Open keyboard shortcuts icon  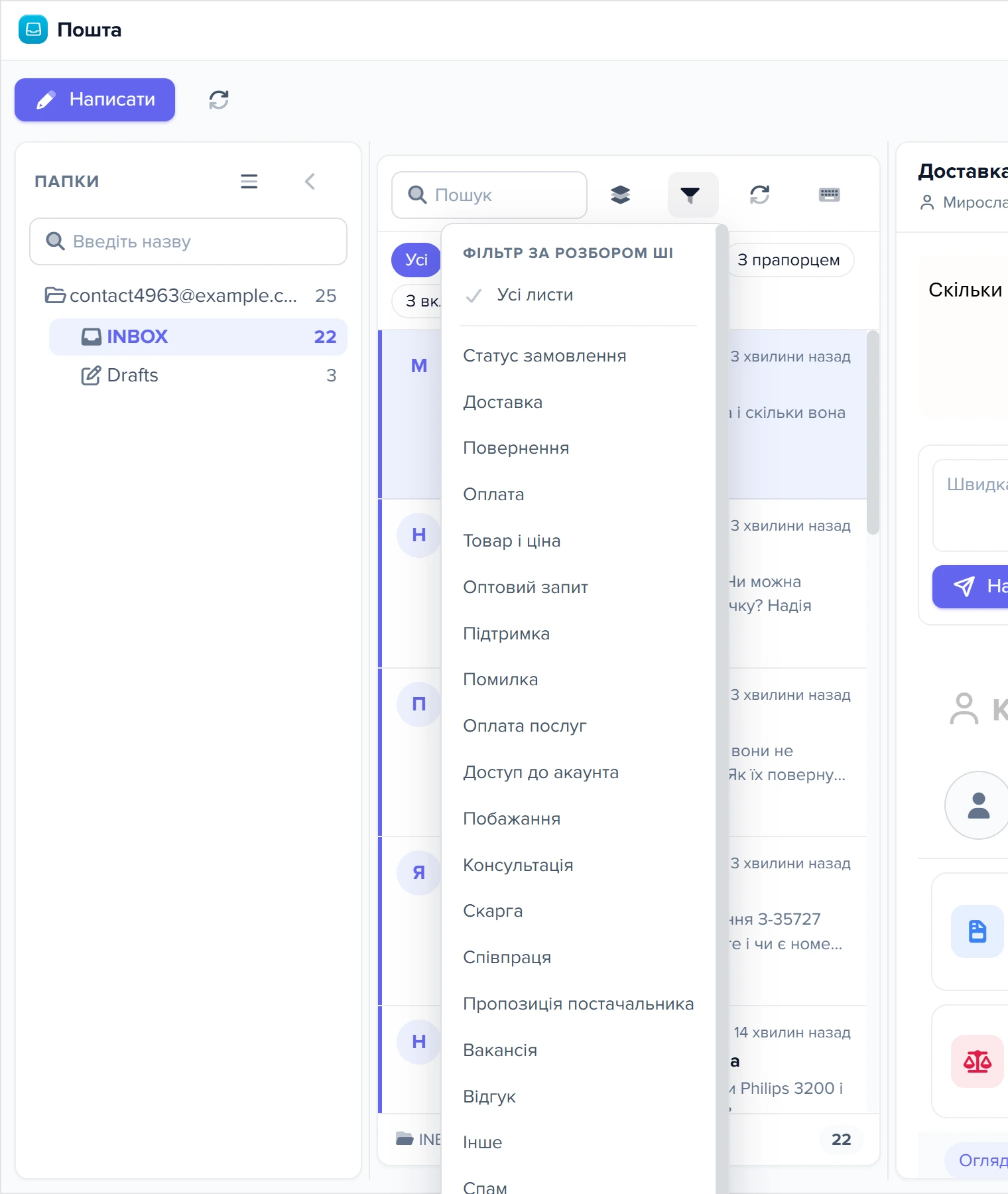tap(830, 195)
